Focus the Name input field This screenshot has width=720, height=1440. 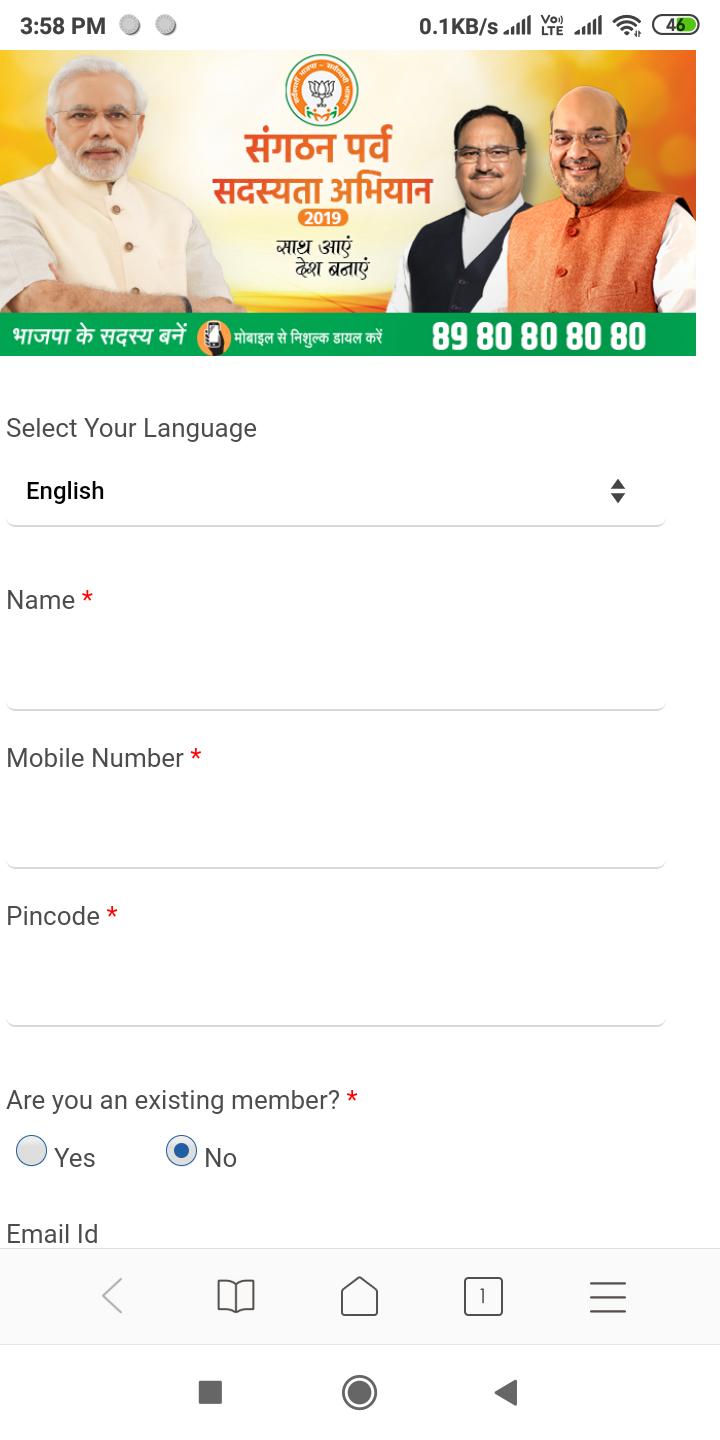click(x=335, y=669)
